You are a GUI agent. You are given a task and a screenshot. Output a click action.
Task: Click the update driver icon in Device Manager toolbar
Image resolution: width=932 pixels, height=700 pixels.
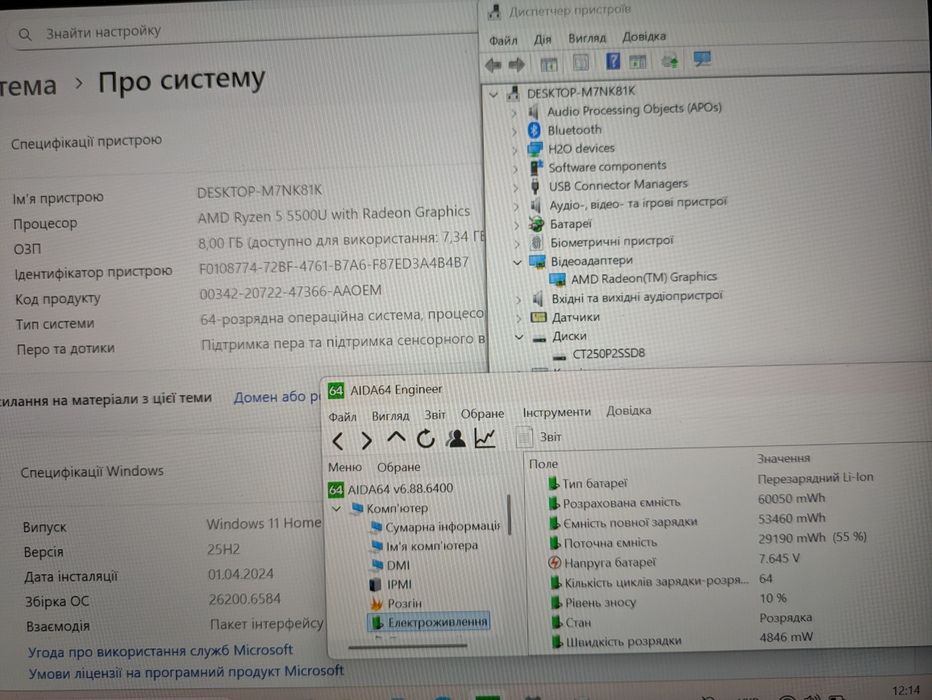670,61
